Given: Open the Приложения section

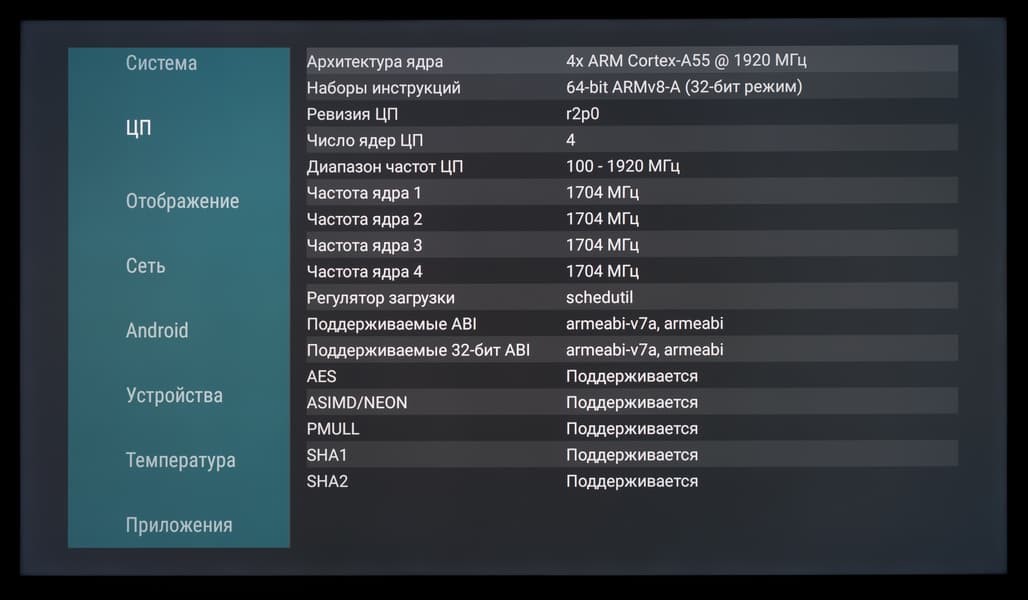Looking at the screenshot, I should (179, 525).
